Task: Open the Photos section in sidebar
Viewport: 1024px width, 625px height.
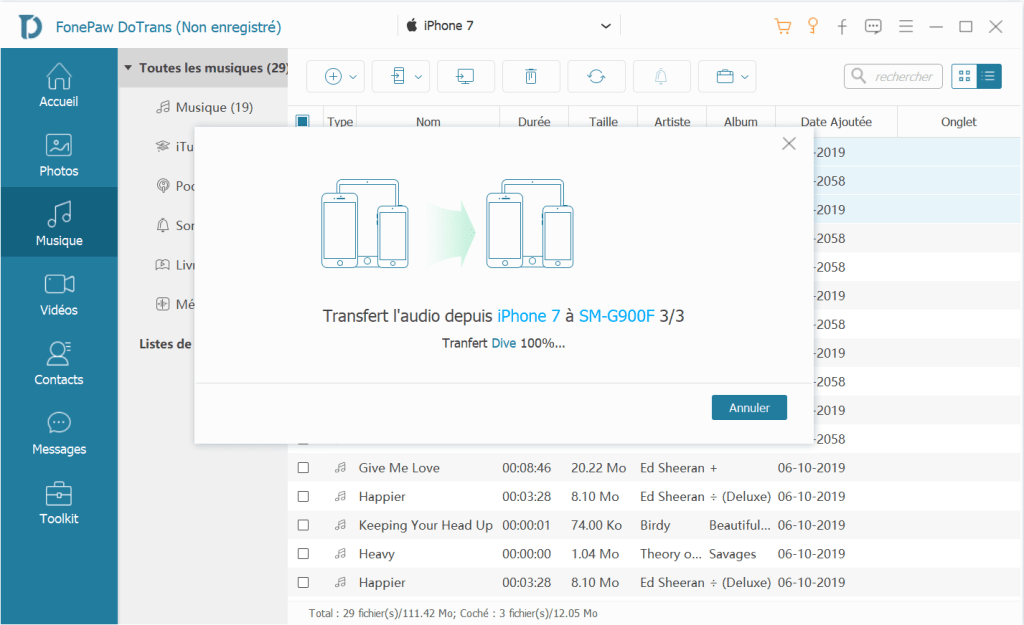Action: point(59,155)
